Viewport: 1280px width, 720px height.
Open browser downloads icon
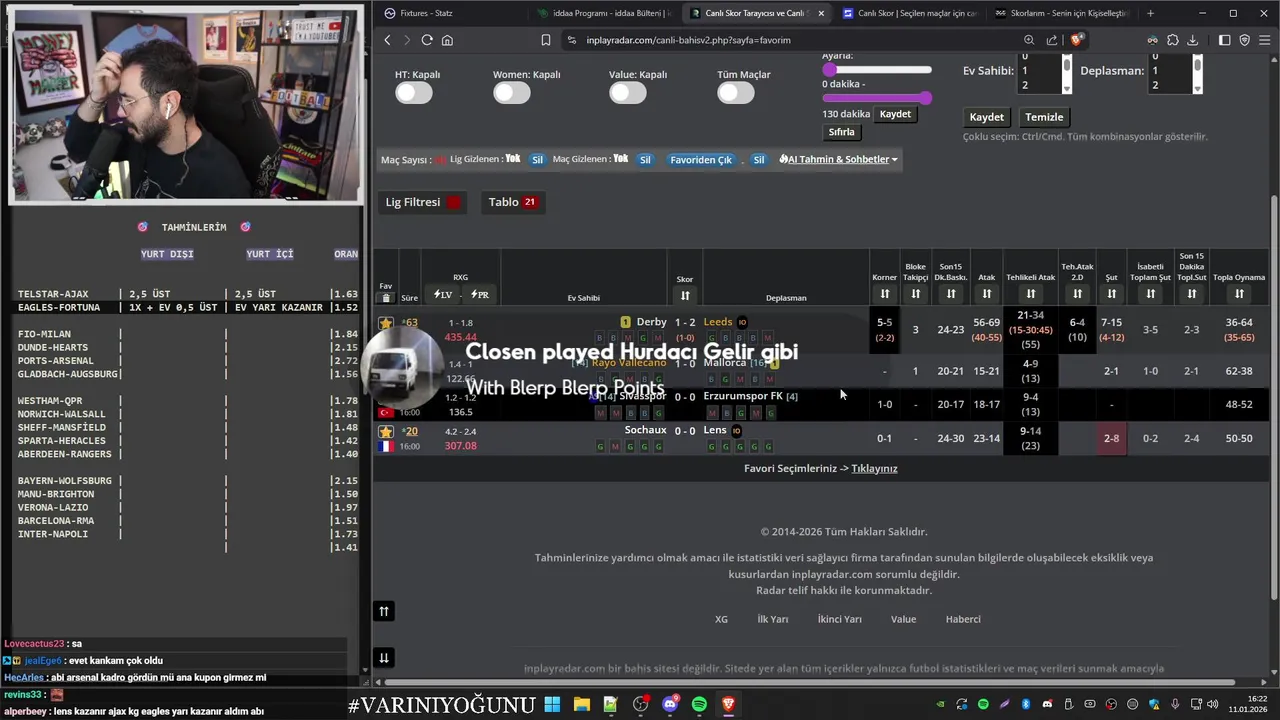coord(1192,40)
